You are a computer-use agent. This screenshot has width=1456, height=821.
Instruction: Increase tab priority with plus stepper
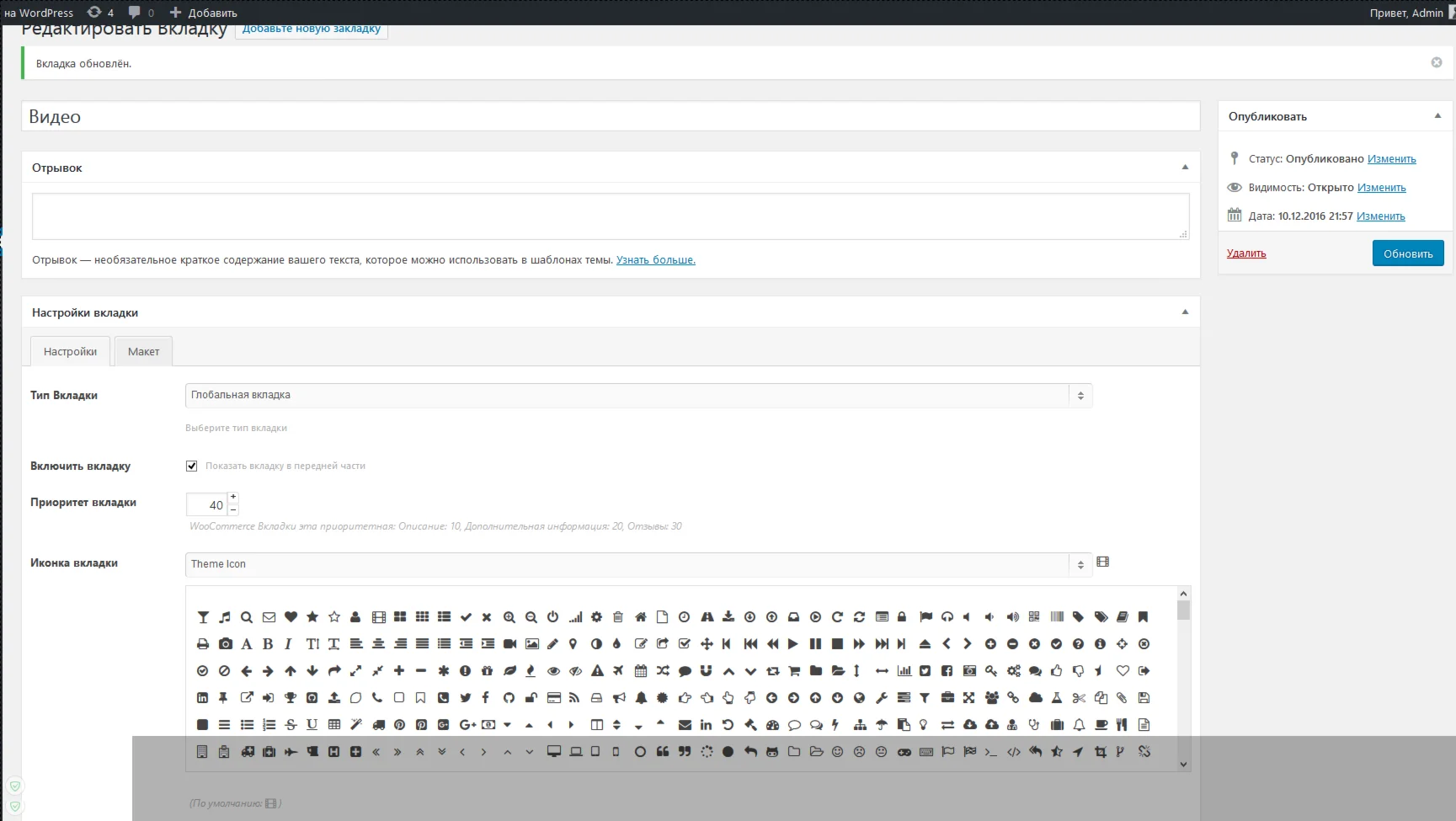(x=233, y=498)
